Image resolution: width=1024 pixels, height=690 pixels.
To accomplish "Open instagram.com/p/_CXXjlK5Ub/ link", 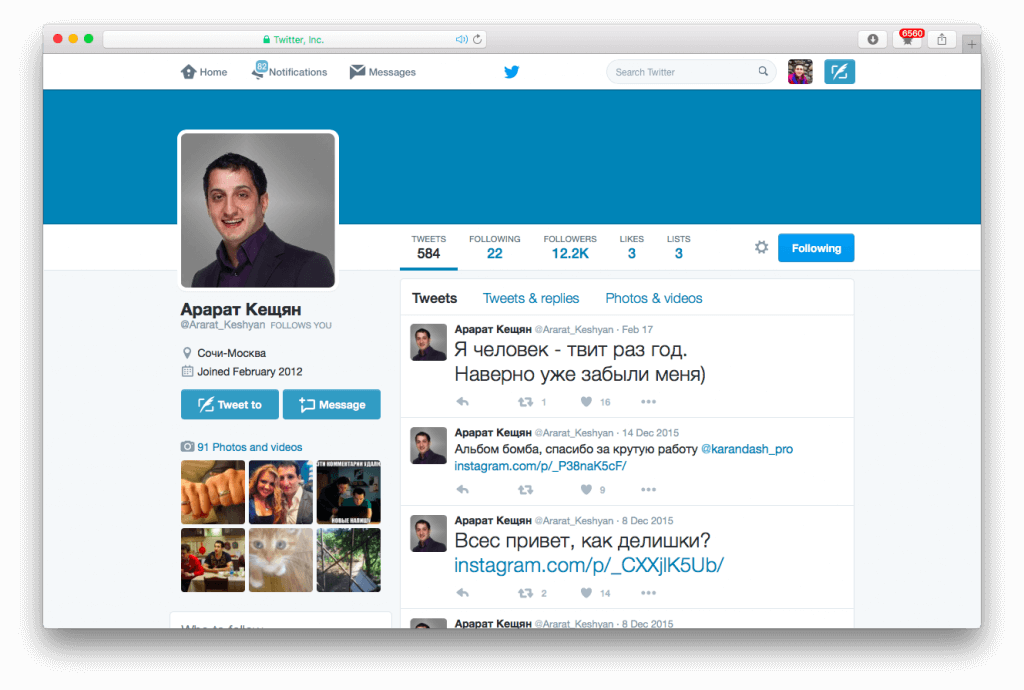I will click(x=589, y=565).
